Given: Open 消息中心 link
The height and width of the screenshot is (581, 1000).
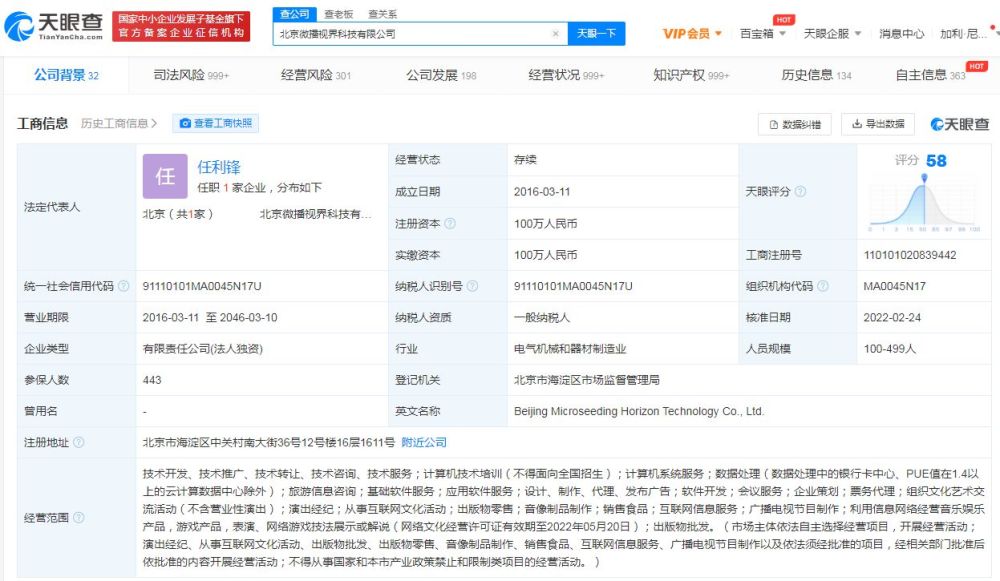Looking at the screenshot, I should pos(901,34).
